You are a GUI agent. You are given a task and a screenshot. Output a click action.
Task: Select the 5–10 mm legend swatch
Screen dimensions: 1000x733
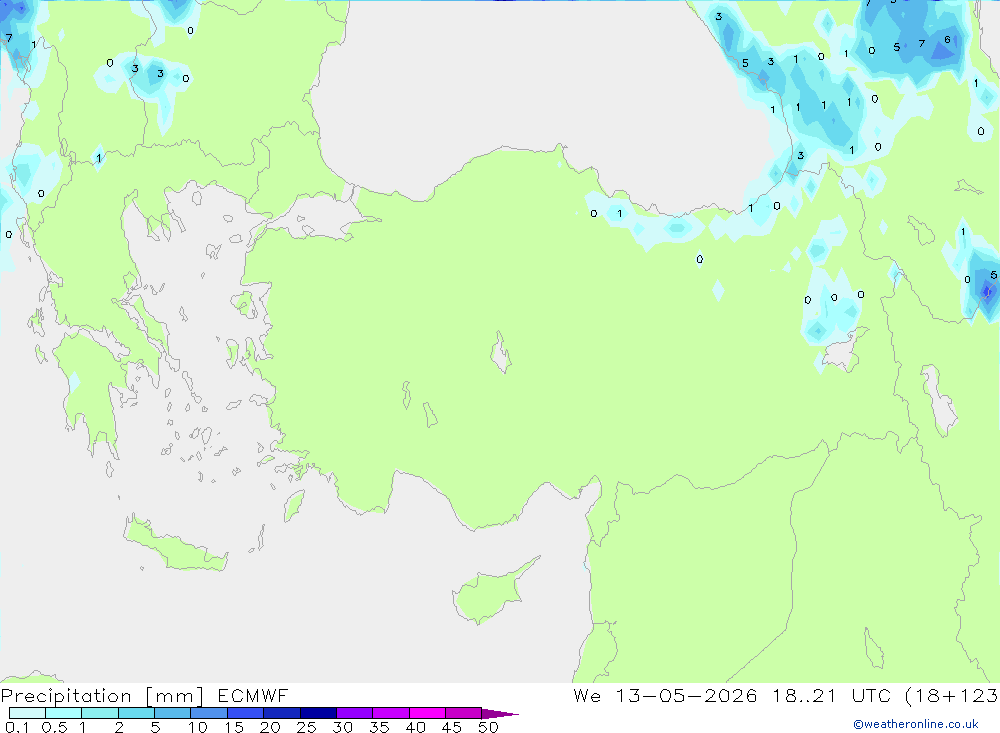tap(173, 713)
